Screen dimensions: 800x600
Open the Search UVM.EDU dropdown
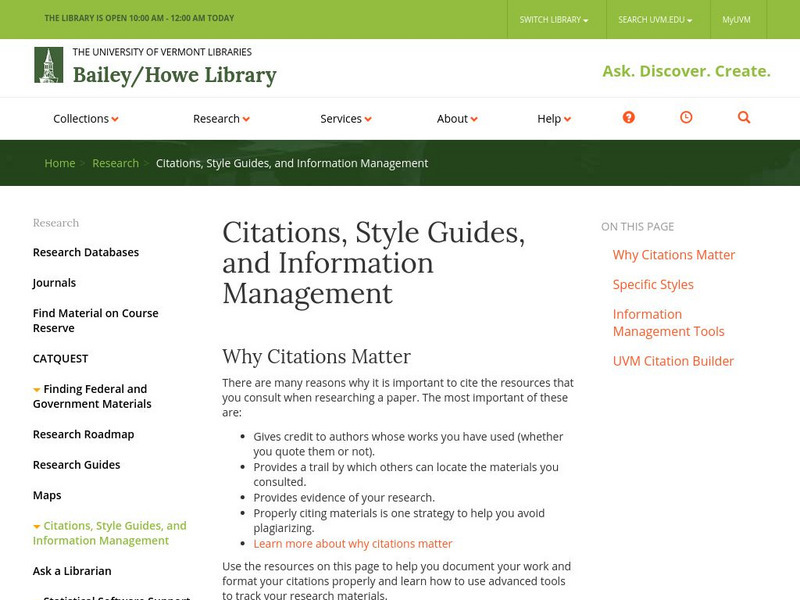[x=655, y=19]
